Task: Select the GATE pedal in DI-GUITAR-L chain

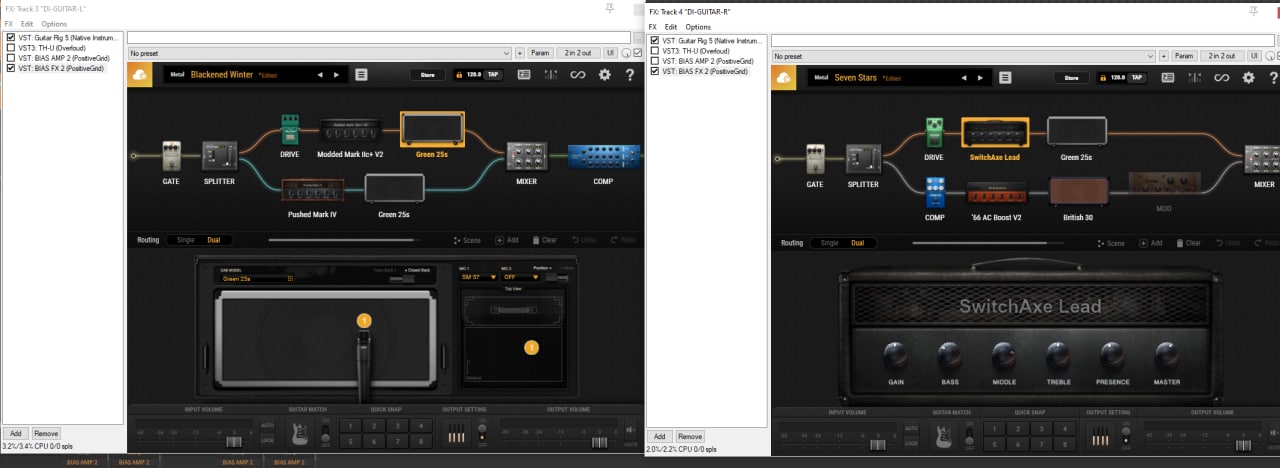Action: point(171,157)
